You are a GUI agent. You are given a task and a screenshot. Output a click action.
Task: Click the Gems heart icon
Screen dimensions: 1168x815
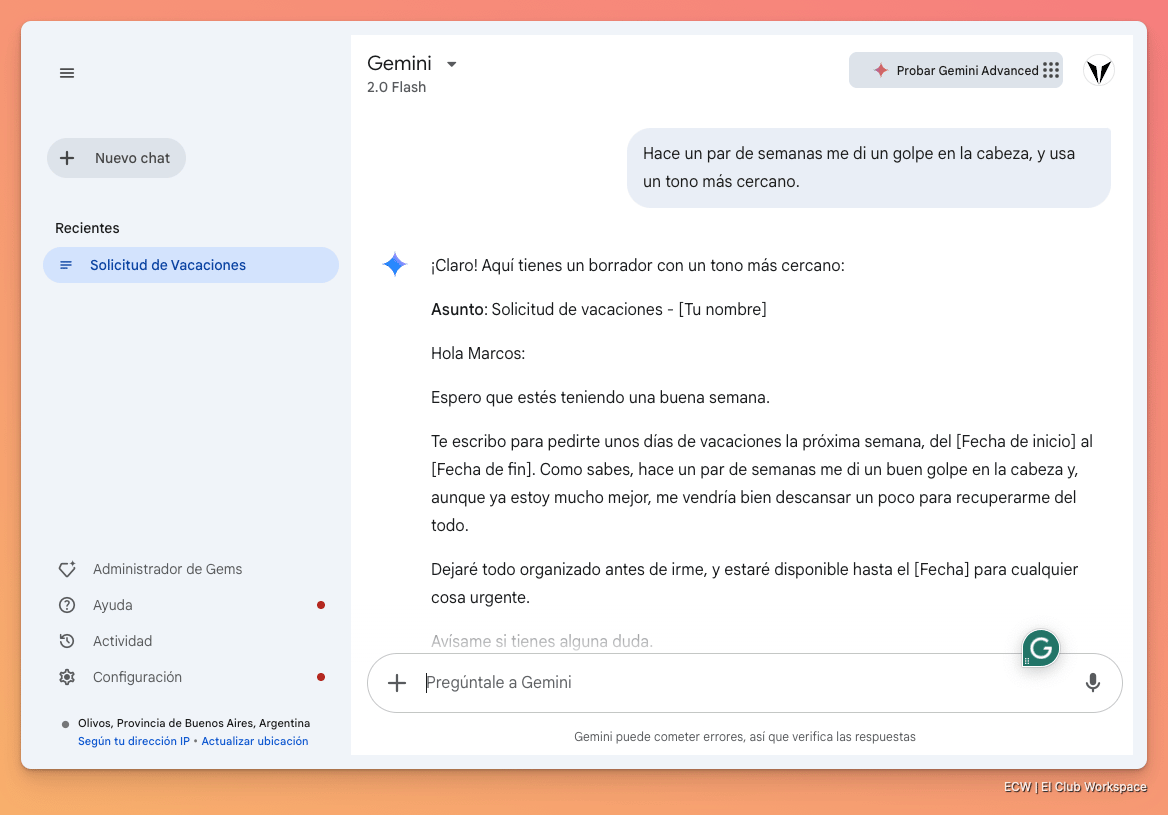(67, 569)
